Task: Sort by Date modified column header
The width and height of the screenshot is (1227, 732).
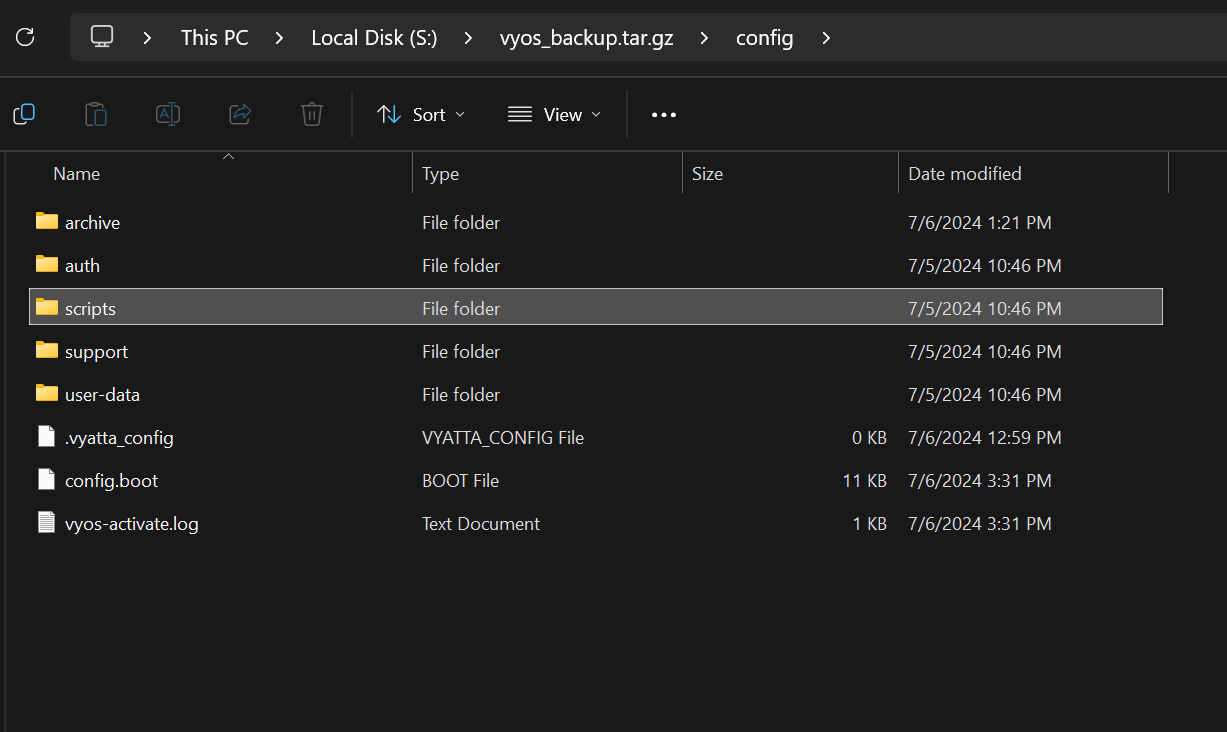Action: click(x=964, y=174)
